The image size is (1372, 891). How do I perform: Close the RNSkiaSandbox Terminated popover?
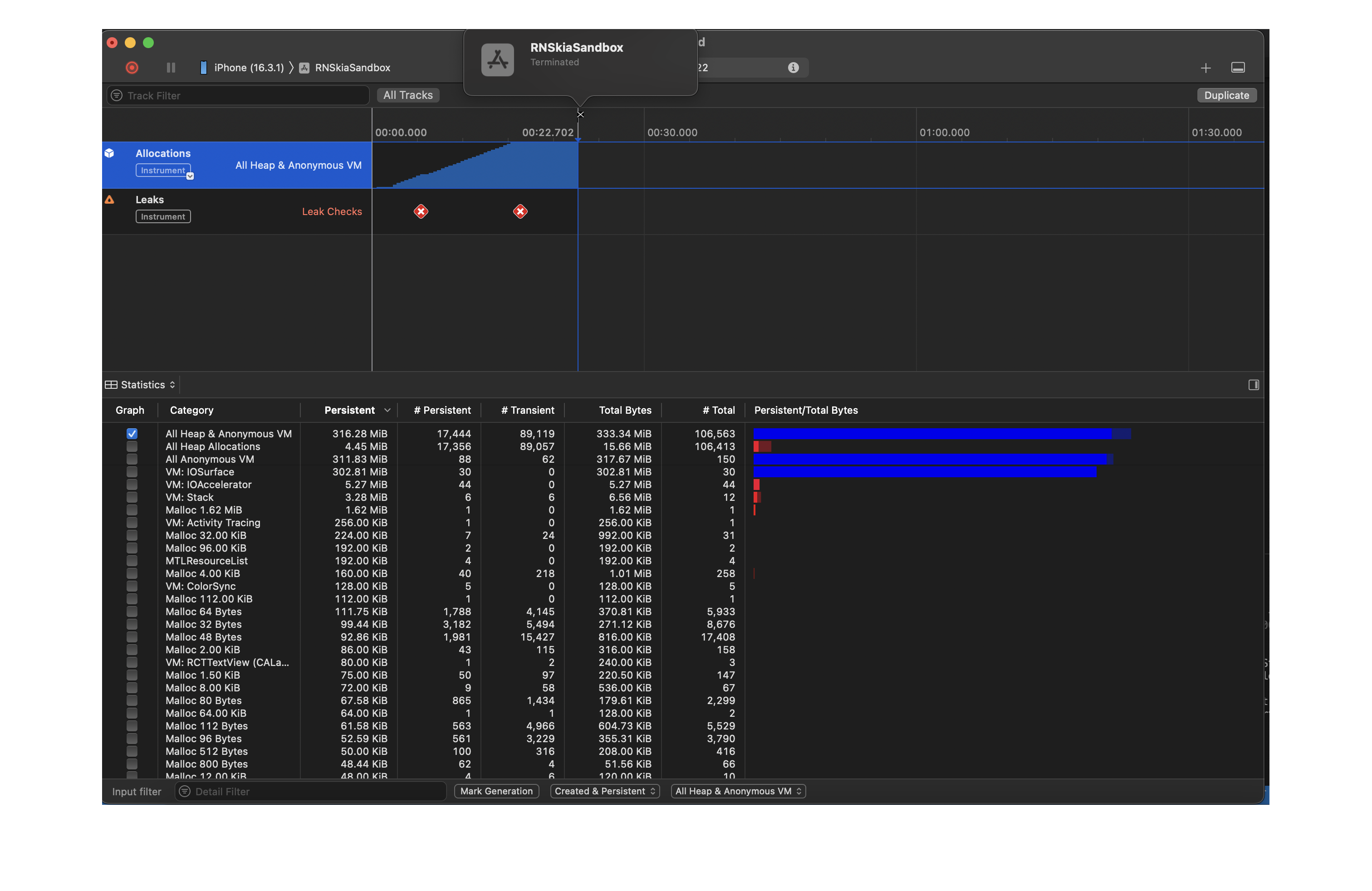click(580, 114)
